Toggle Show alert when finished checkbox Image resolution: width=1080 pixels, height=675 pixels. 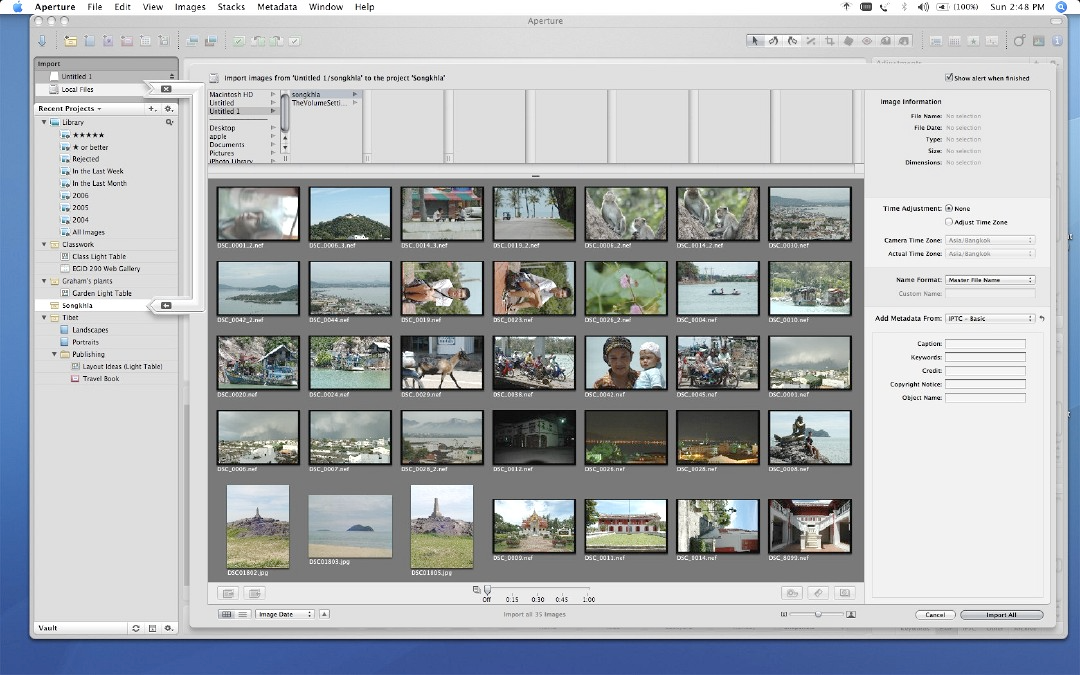(x=949, y=78)
